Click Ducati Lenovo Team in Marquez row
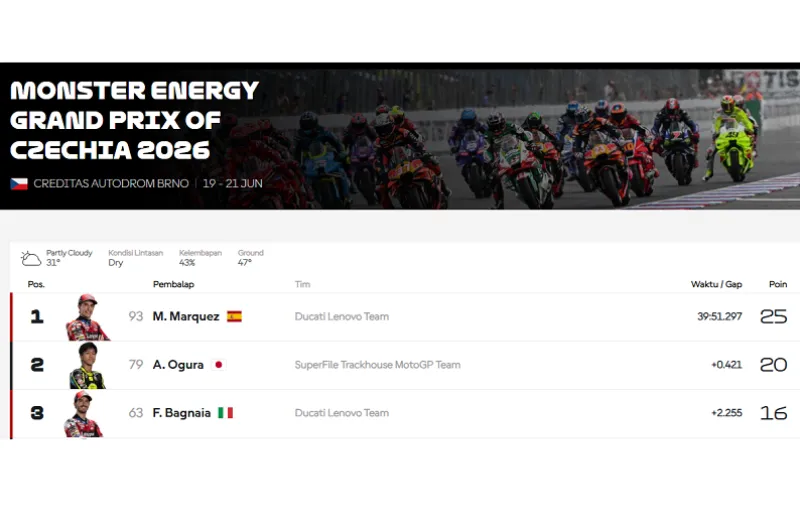 coord(342,316)
